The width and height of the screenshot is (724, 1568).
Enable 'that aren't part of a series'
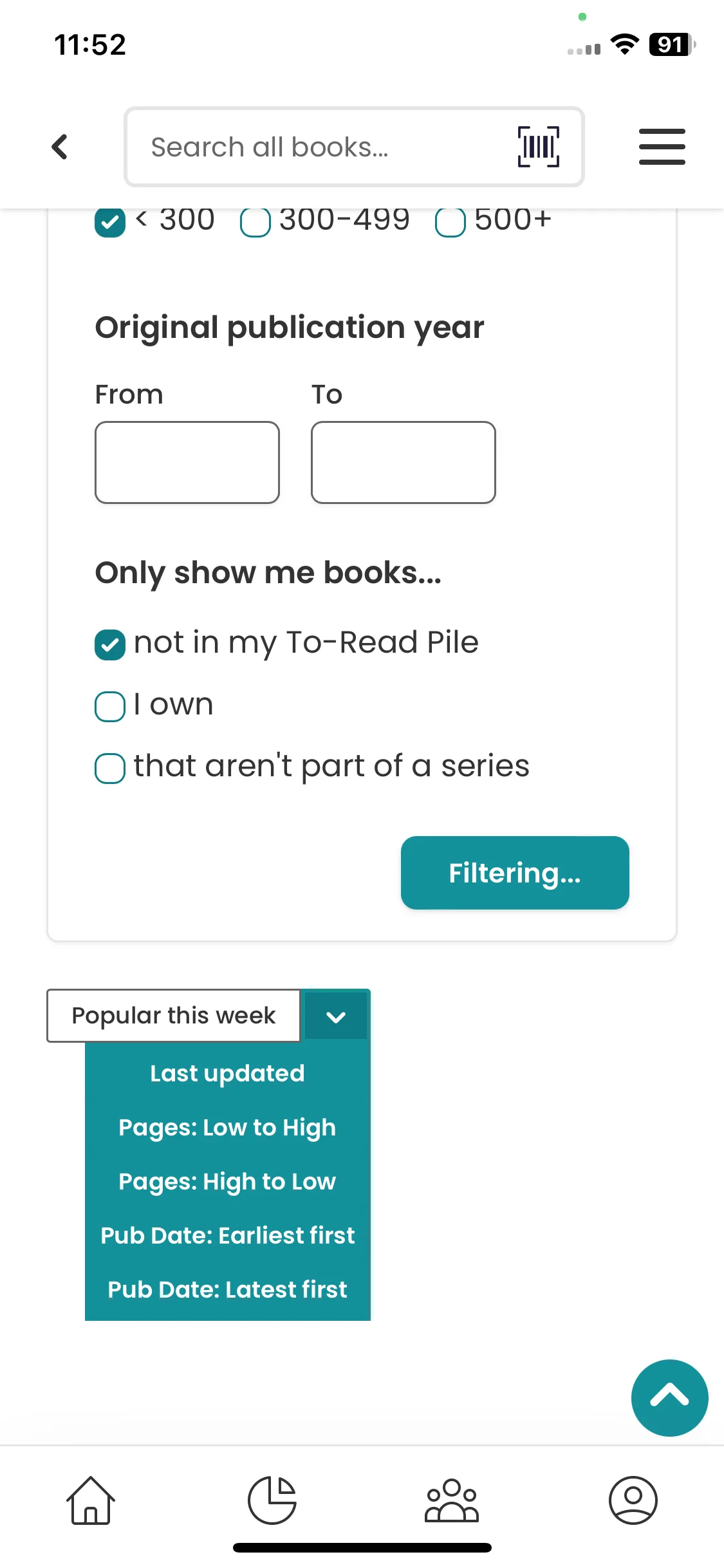(x=110, y=769)
